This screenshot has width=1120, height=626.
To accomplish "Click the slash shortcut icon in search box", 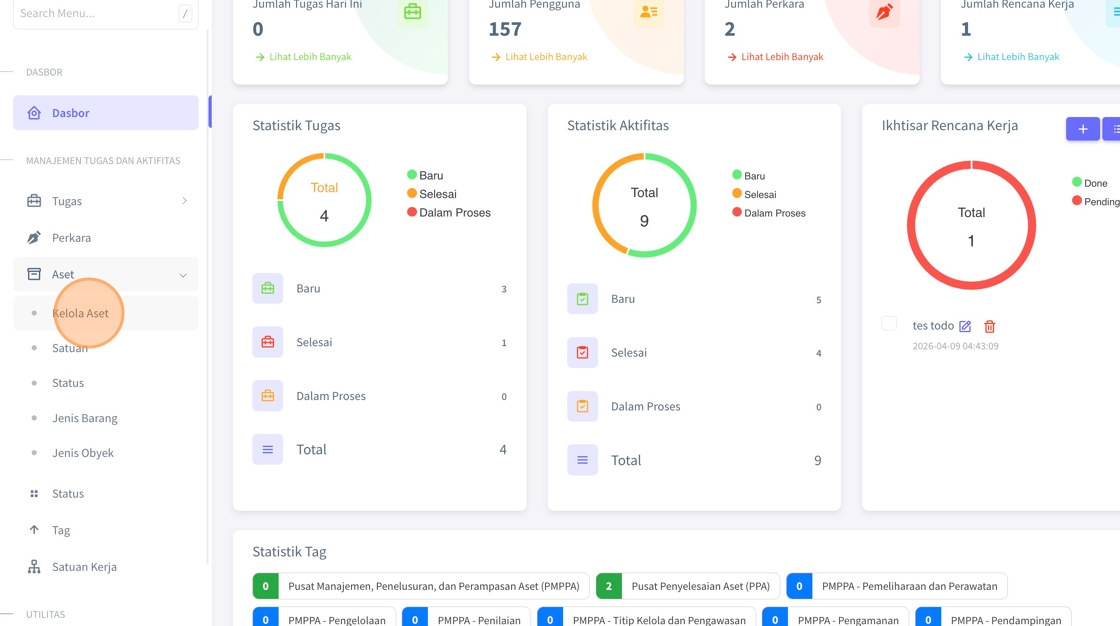I will (x=185, y=13).
